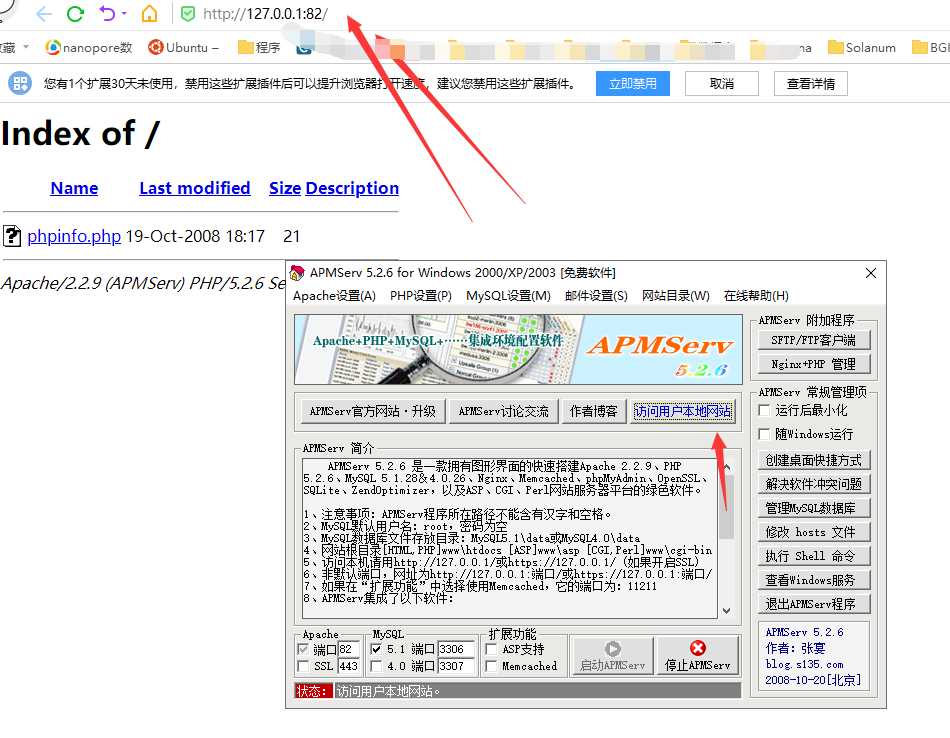Open 在线帮助(H) menu
This screenshot has width=950, height=738.
[x=756, y=296]
